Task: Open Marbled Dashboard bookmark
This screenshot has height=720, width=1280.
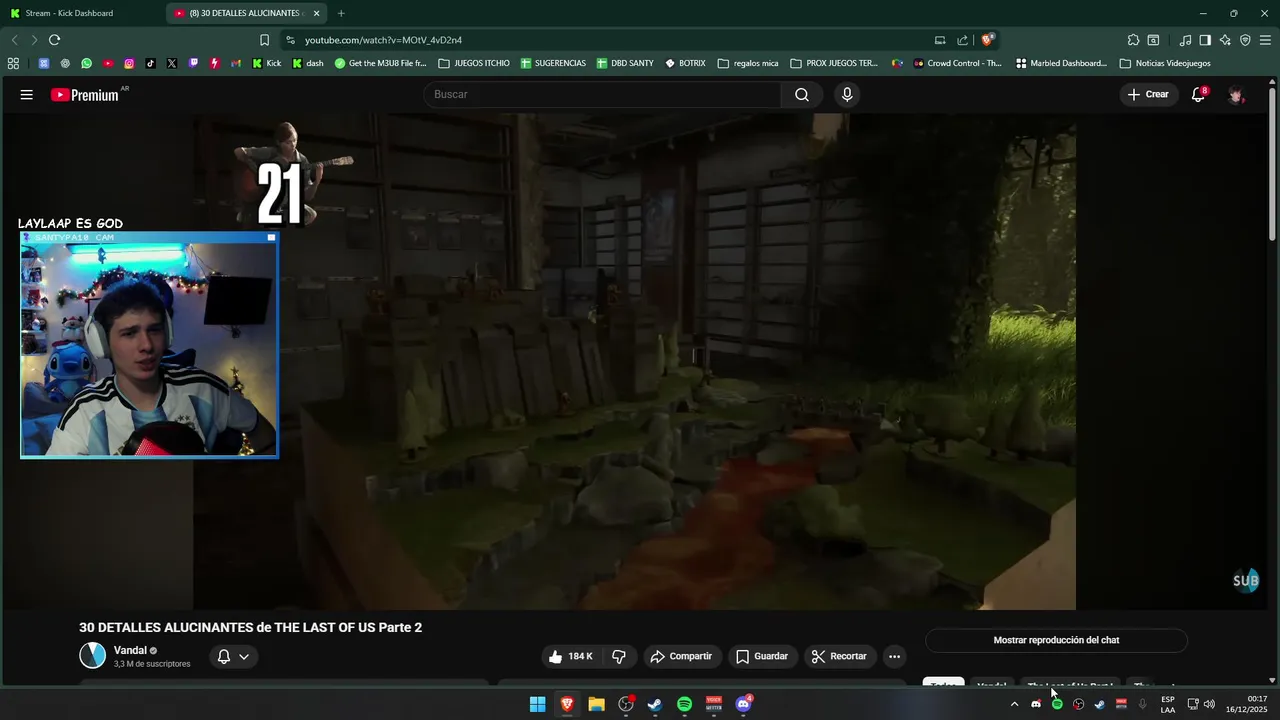Action: (x=1061, y=63)
